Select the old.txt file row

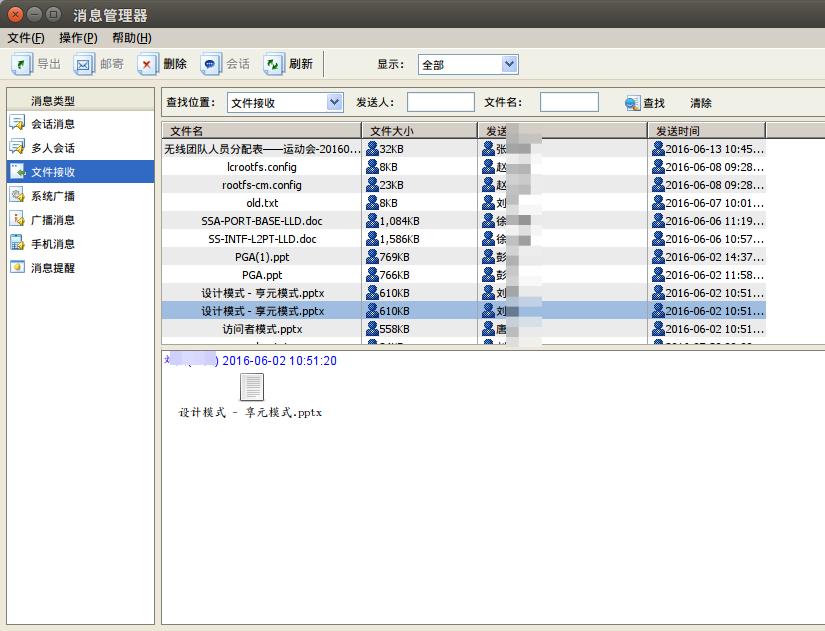[262, 203]
